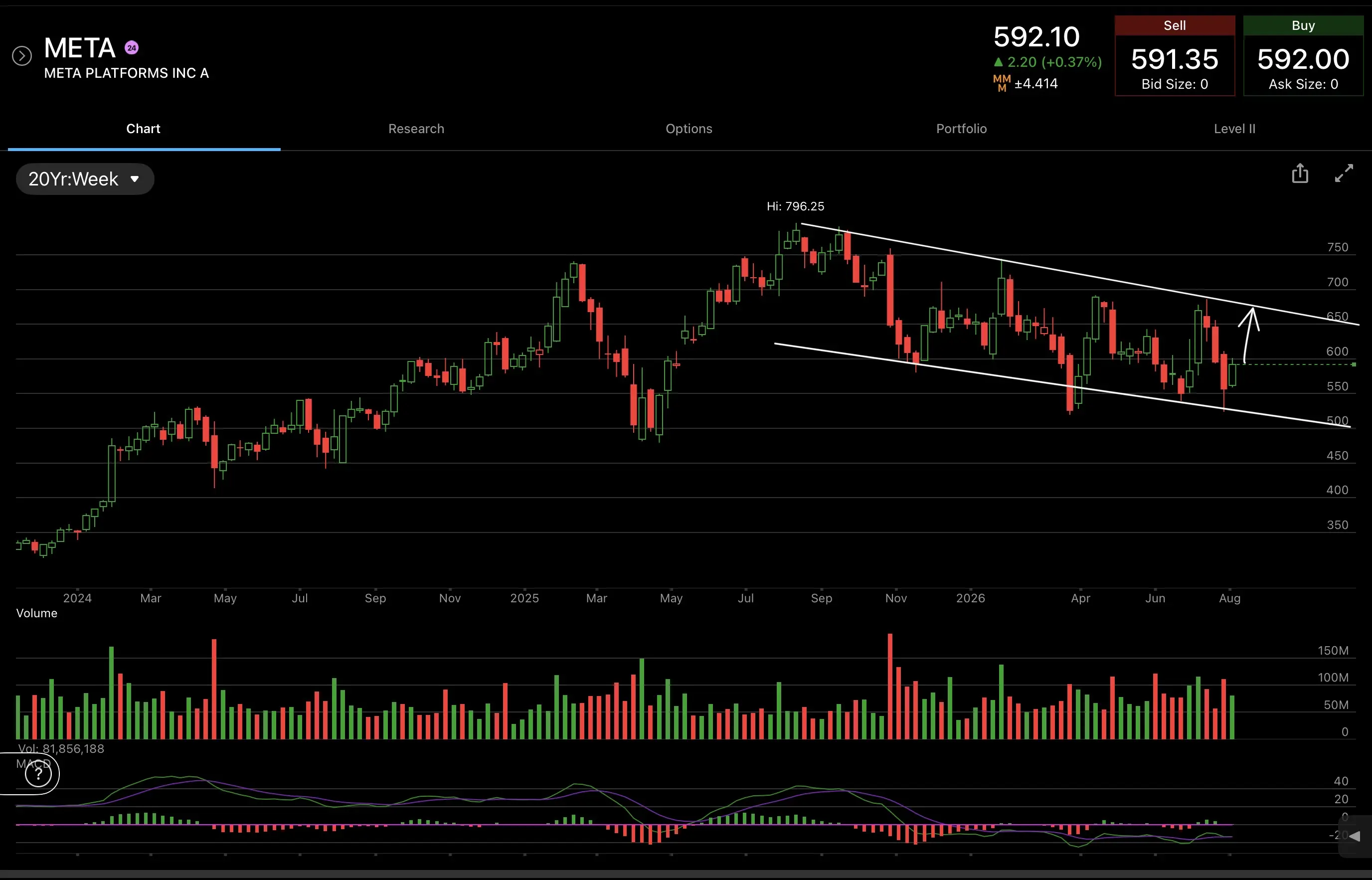
Task: Click the green current price marker
Action: pyautogui.click(x=1354, y=364)
